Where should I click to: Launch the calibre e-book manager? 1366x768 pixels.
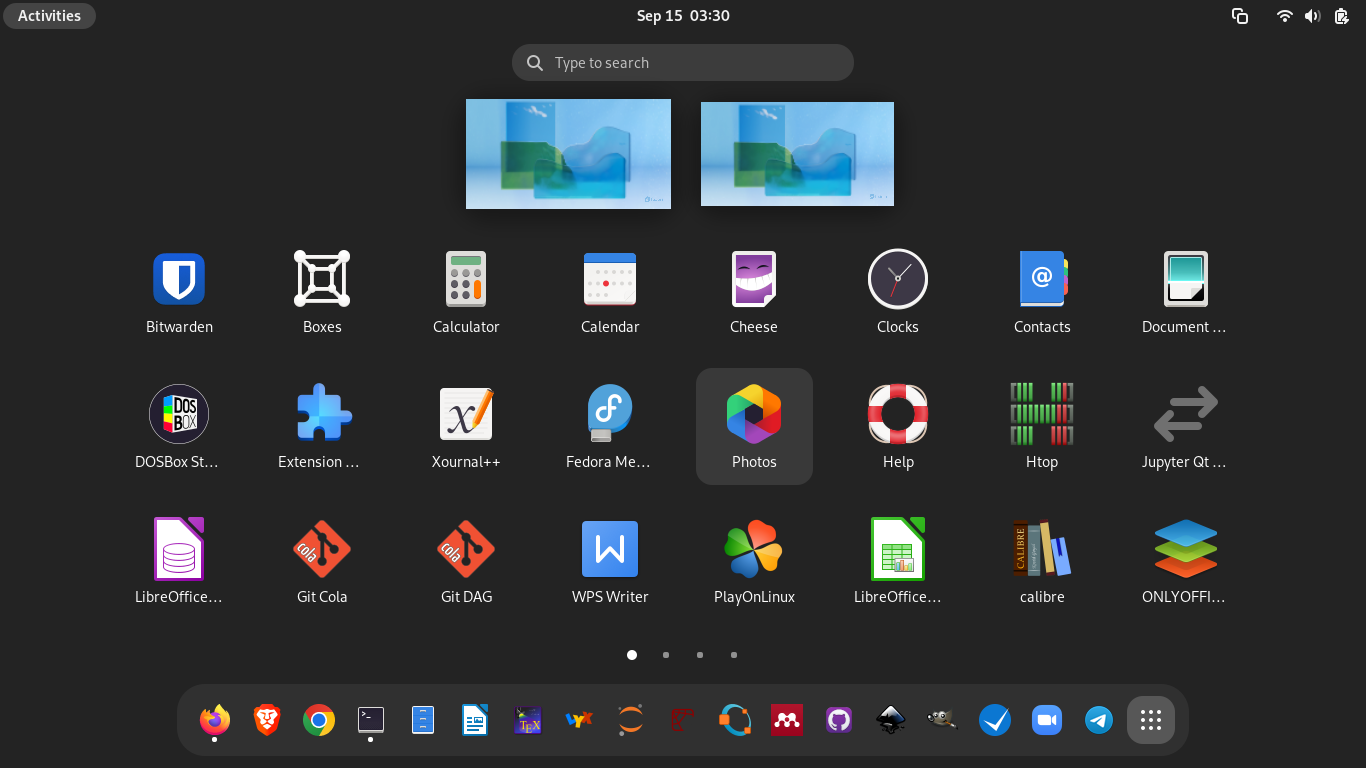1041,550
